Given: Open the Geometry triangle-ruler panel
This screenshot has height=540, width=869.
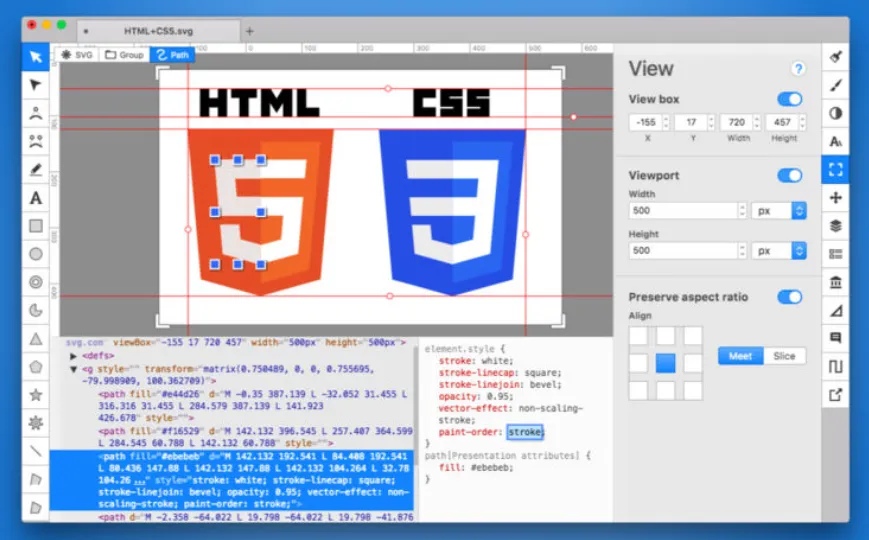Looking at the screenshot, I should tap(836, 310).
